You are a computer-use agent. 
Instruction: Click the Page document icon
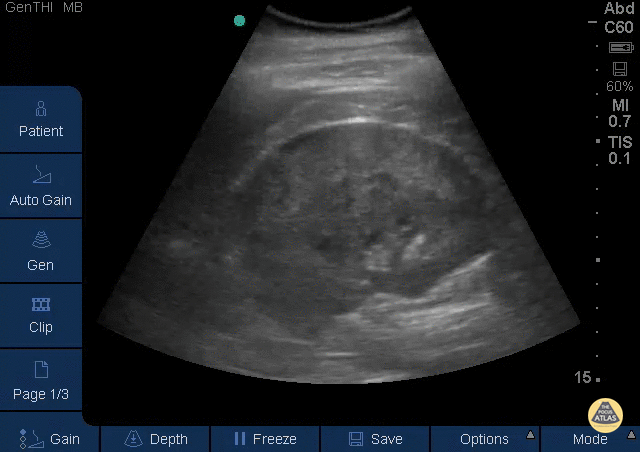(41, 370)
